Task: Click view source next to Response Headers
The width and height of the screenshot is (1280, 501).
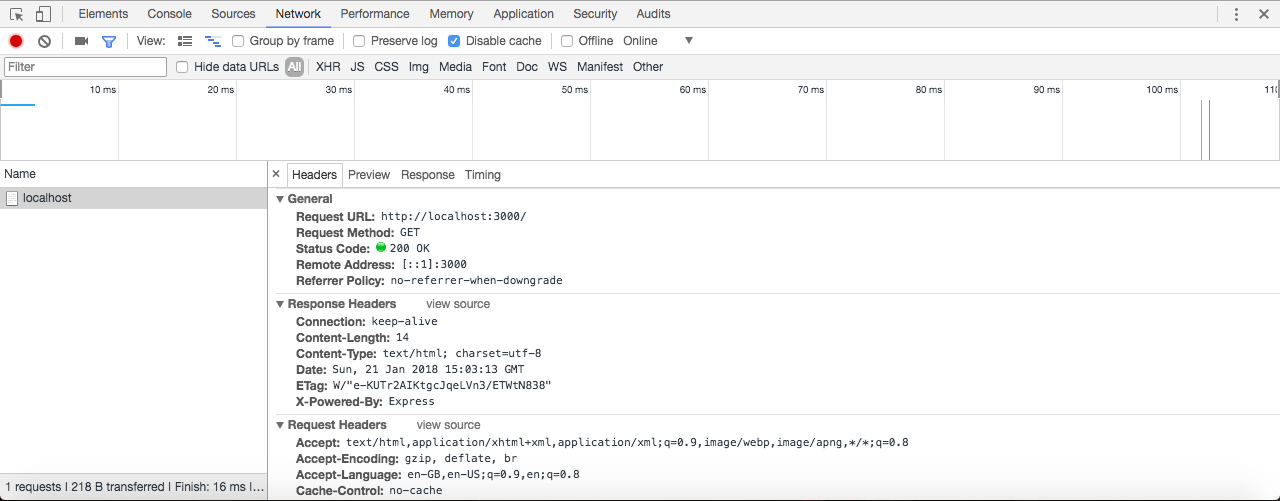Action: [458, 304]
